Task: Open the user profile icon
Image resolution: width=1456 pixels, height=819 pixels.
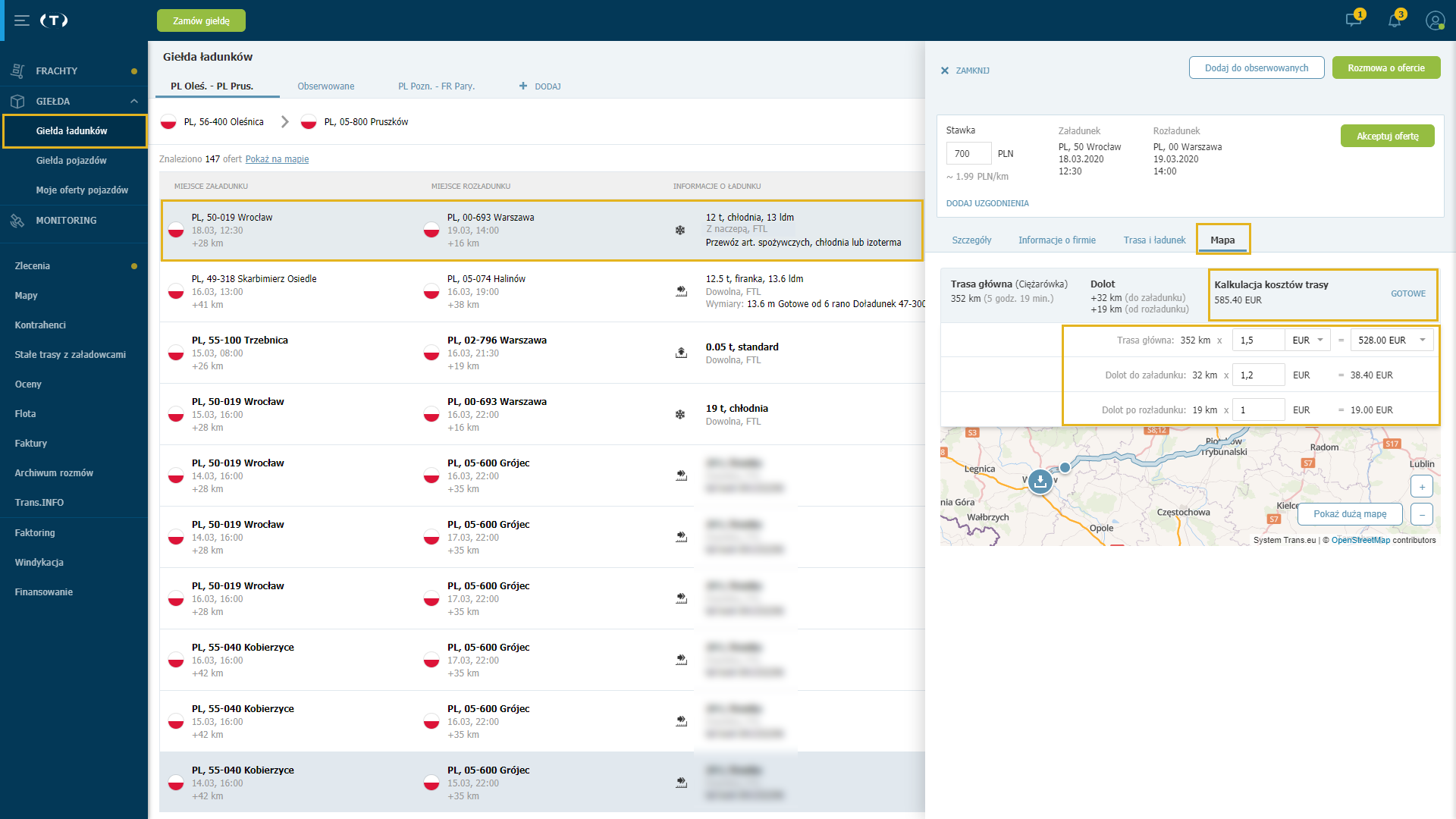Action: pyautogui.click(x=1435, y=20)
